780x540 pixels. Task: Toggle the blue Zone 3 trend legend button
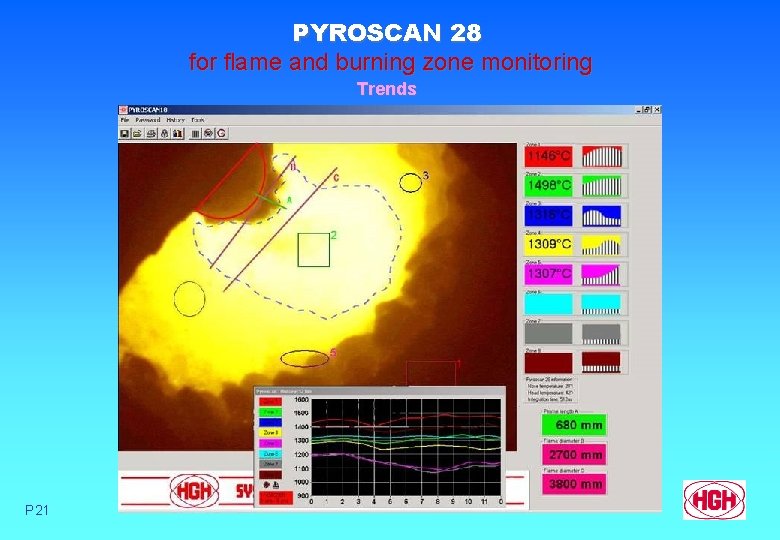coord(271,423)
